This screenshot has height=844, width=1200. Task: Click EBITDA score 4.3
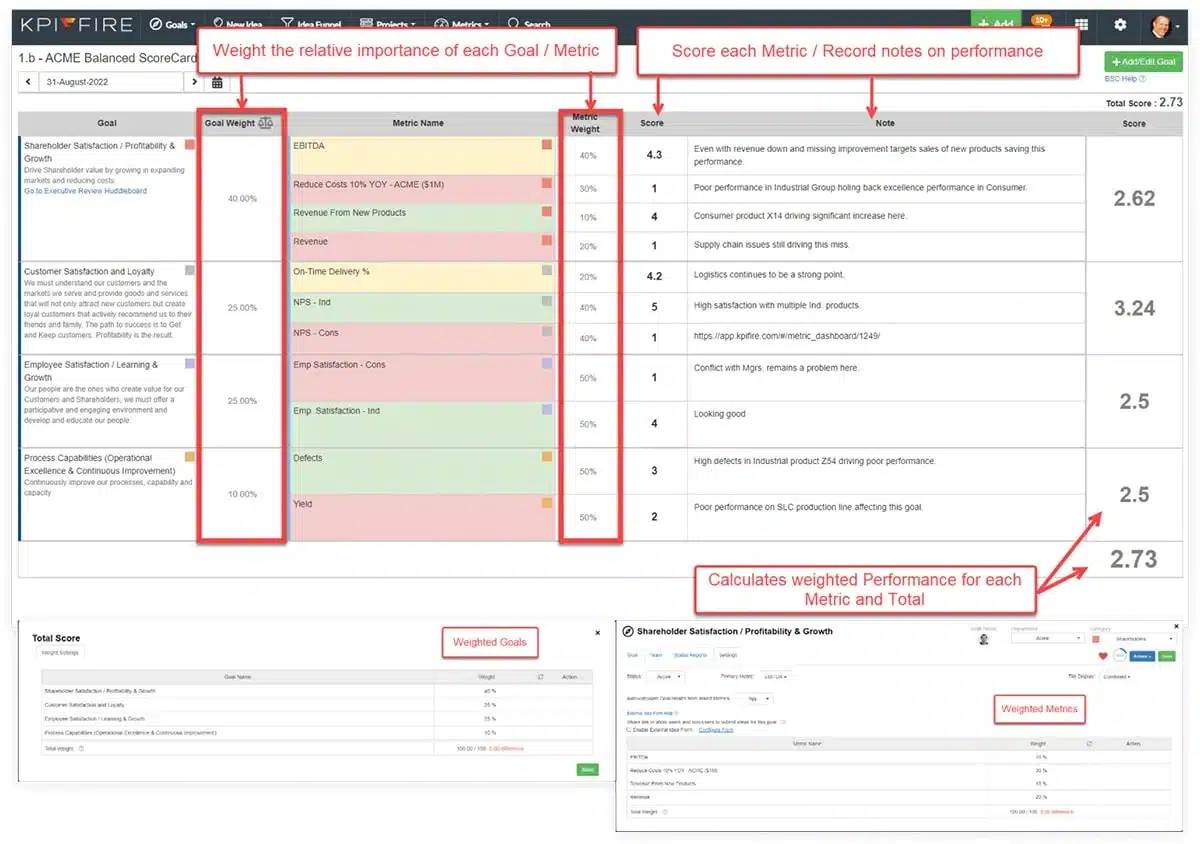(654, 155)
